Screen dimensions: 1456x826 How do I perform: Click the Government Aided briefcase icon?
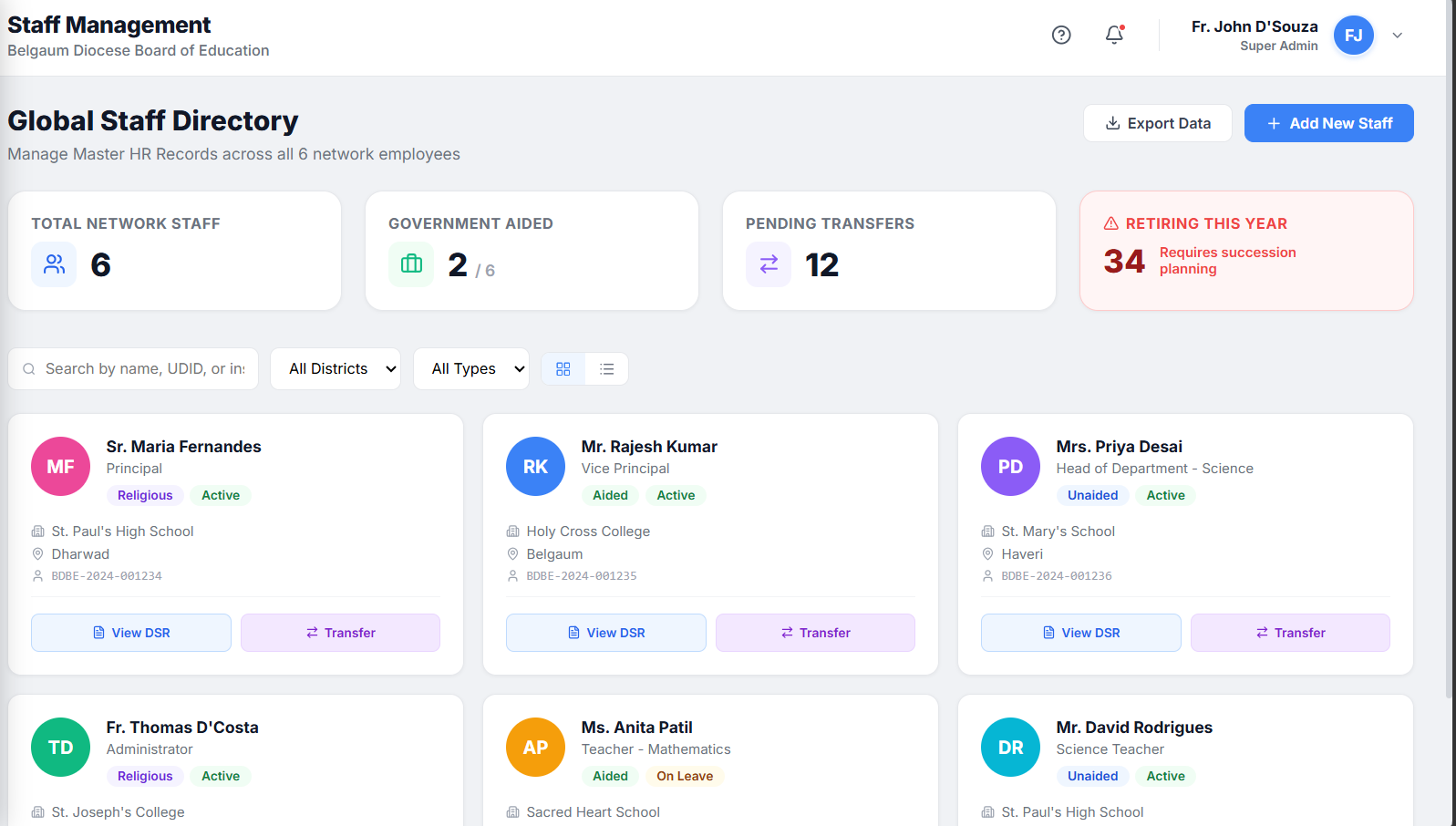pos(411,264)
